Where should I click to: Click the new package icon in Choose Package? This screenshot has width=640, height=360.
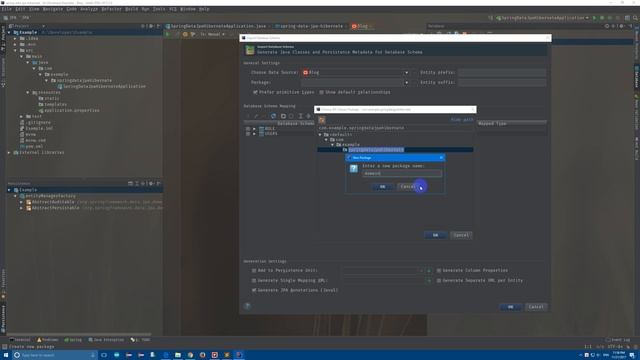click(x=322, y=120)
